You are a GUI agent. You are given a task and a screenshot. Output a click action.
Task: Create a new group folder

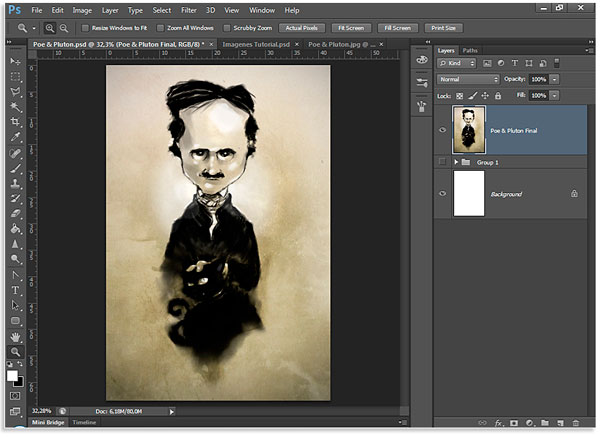545,423
